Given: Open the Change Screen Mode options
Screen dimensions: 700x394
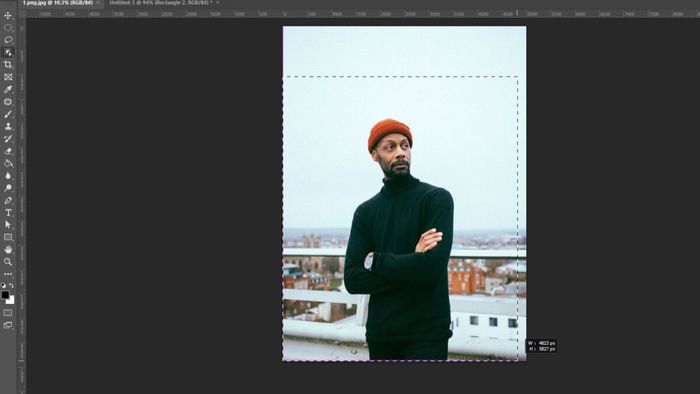Looking at the screenshot, I should pyautogui.click(x=8, y=325).
